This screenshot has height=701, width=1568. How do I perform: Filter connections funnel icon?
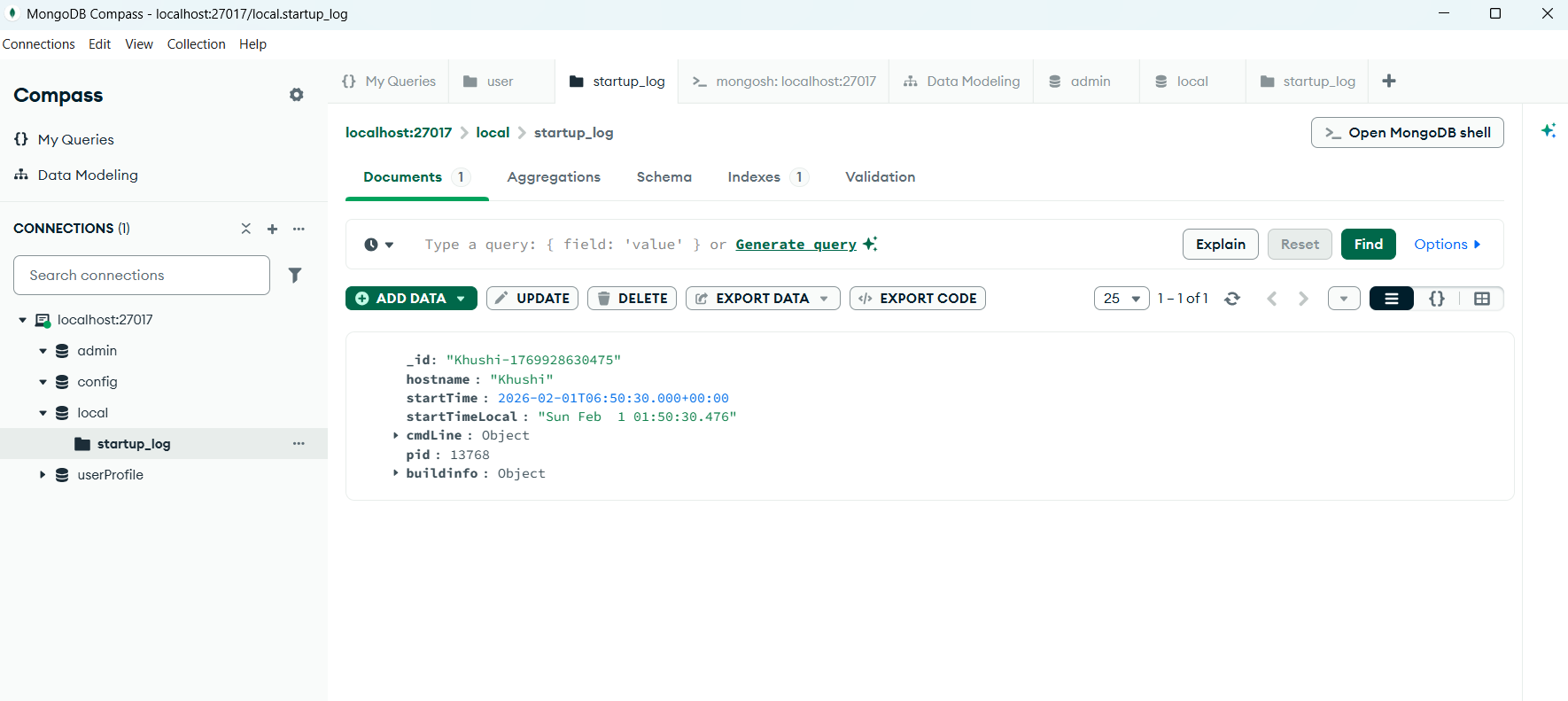pos(295,276)
